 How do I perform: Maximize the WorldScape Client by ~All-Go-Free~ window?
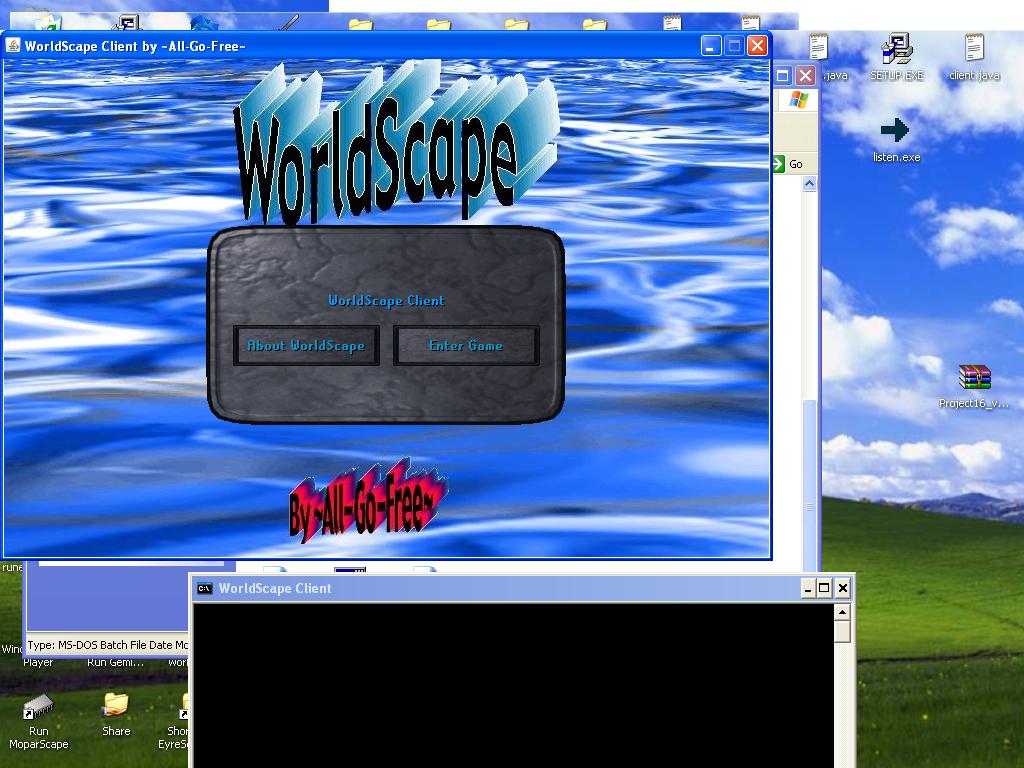pos(734,46)
